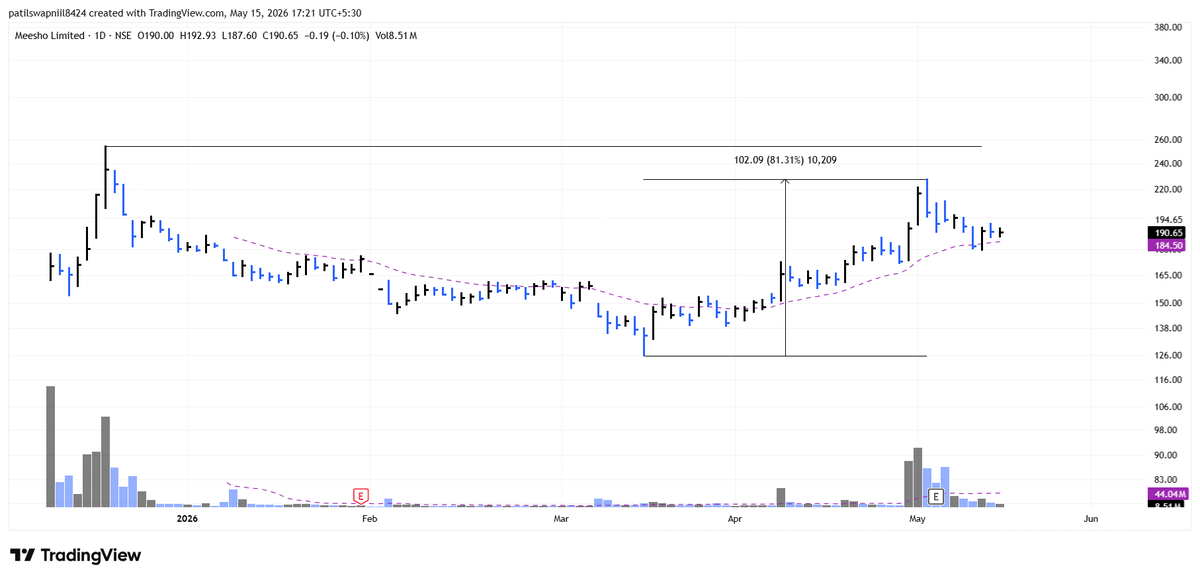Click the 340.00 price axis label
Viewport: 1200px width, 580px height.
[x=1168, y=60]
